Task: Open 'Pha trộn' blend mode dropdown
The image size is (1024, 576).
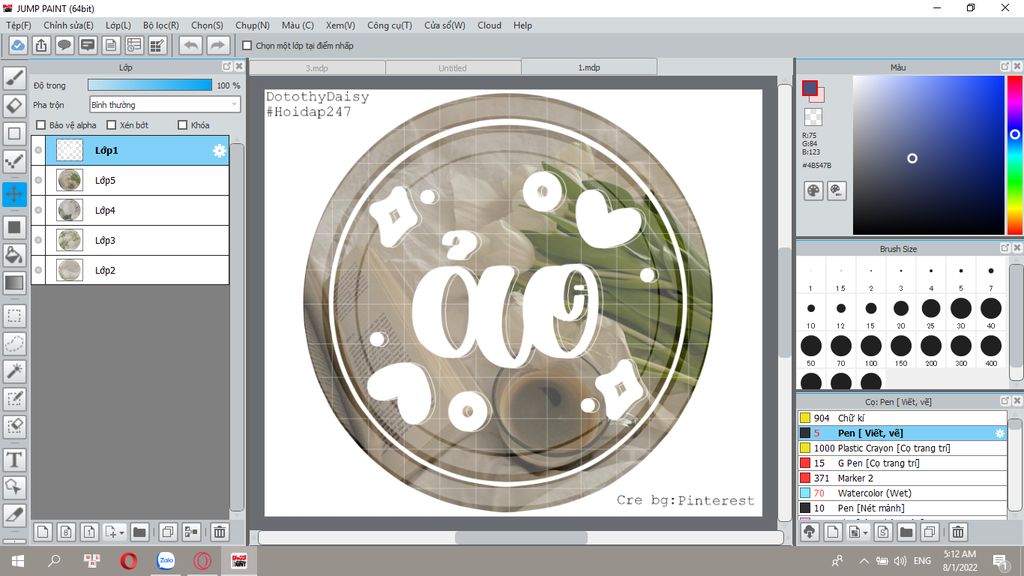Action: [165, 104]
